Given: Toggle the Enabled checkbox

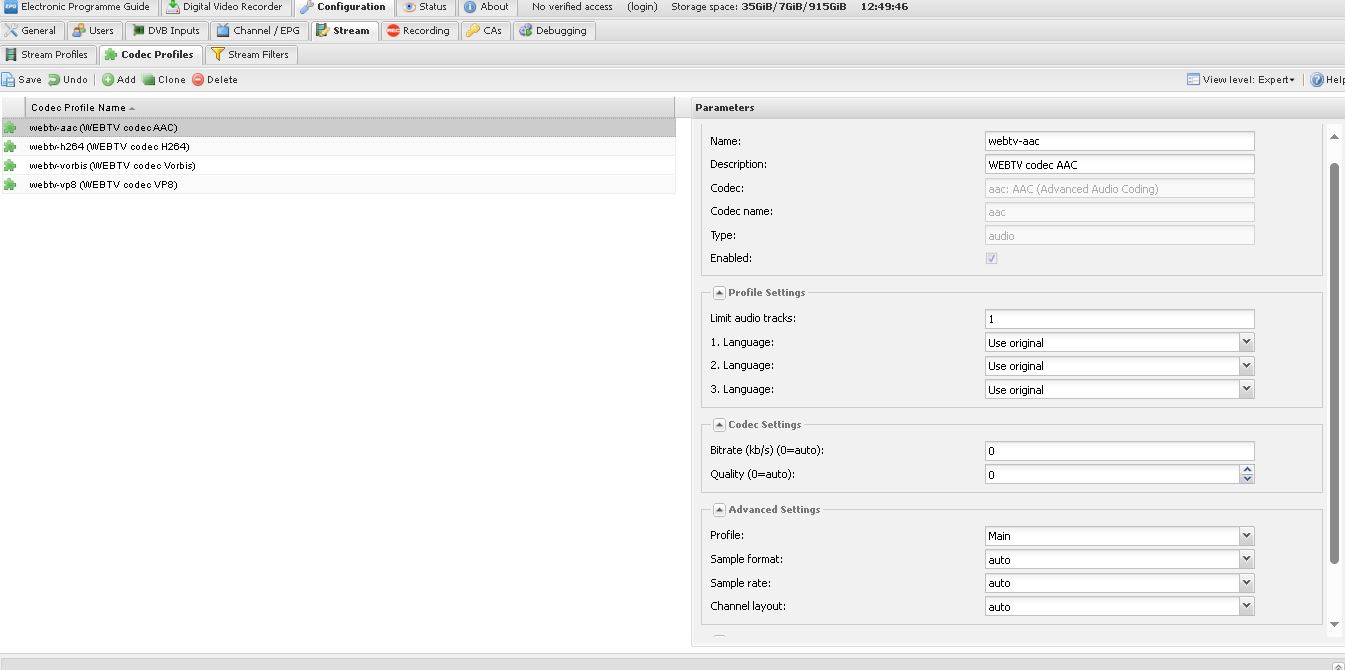Looking at the screenshot, I should (x=991, y=258).
